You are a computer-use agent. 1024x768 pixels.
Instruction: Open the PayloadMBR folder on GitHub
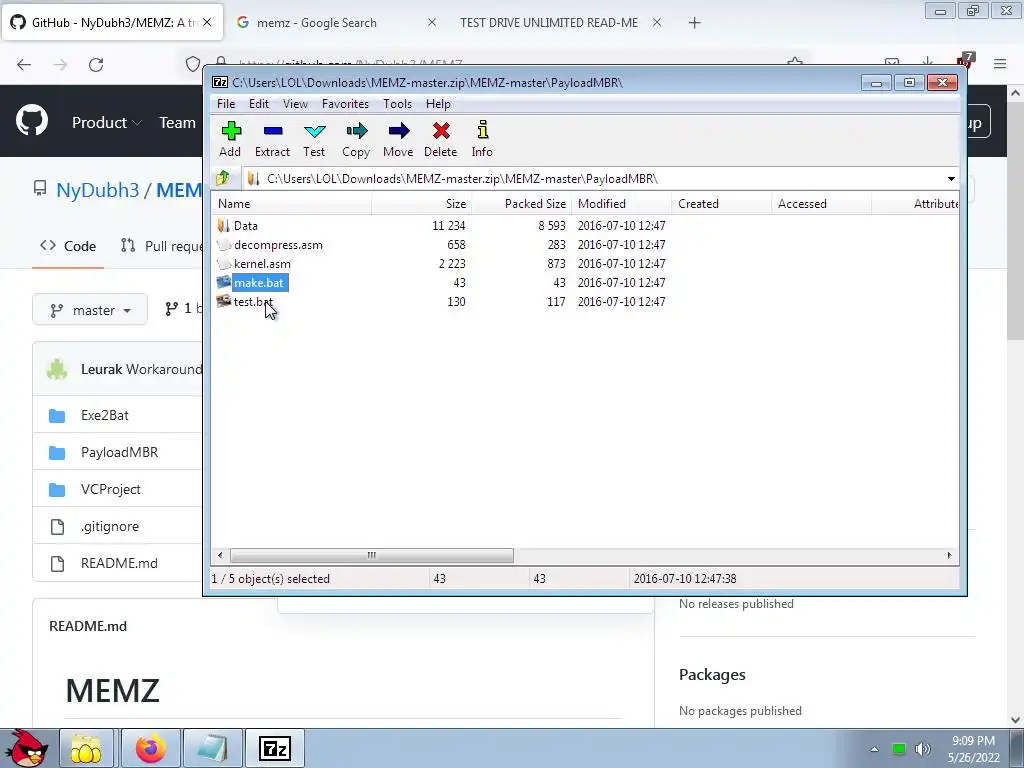(120, 452)
